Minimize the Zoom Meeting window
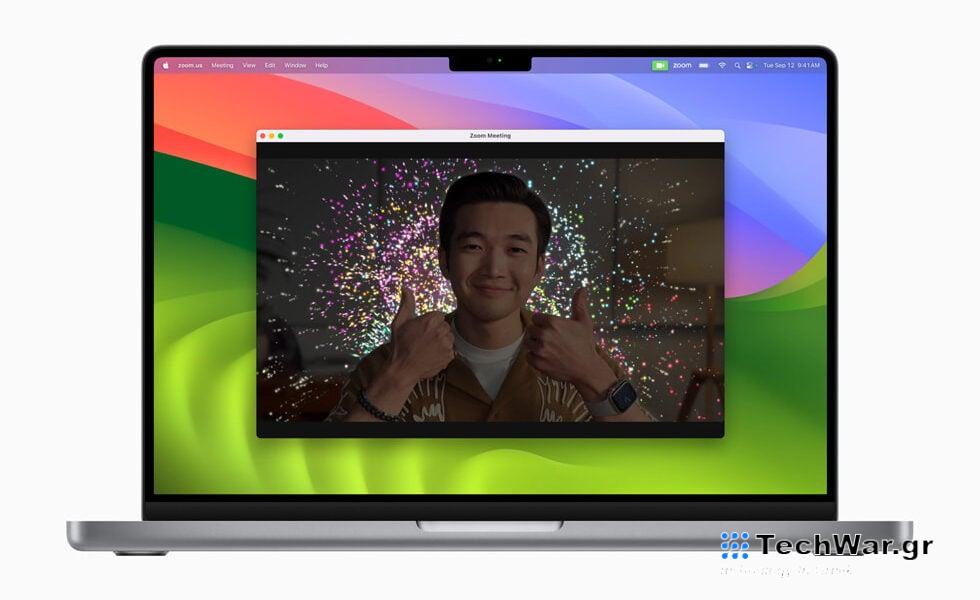The image size is (980, 600). 272,136
